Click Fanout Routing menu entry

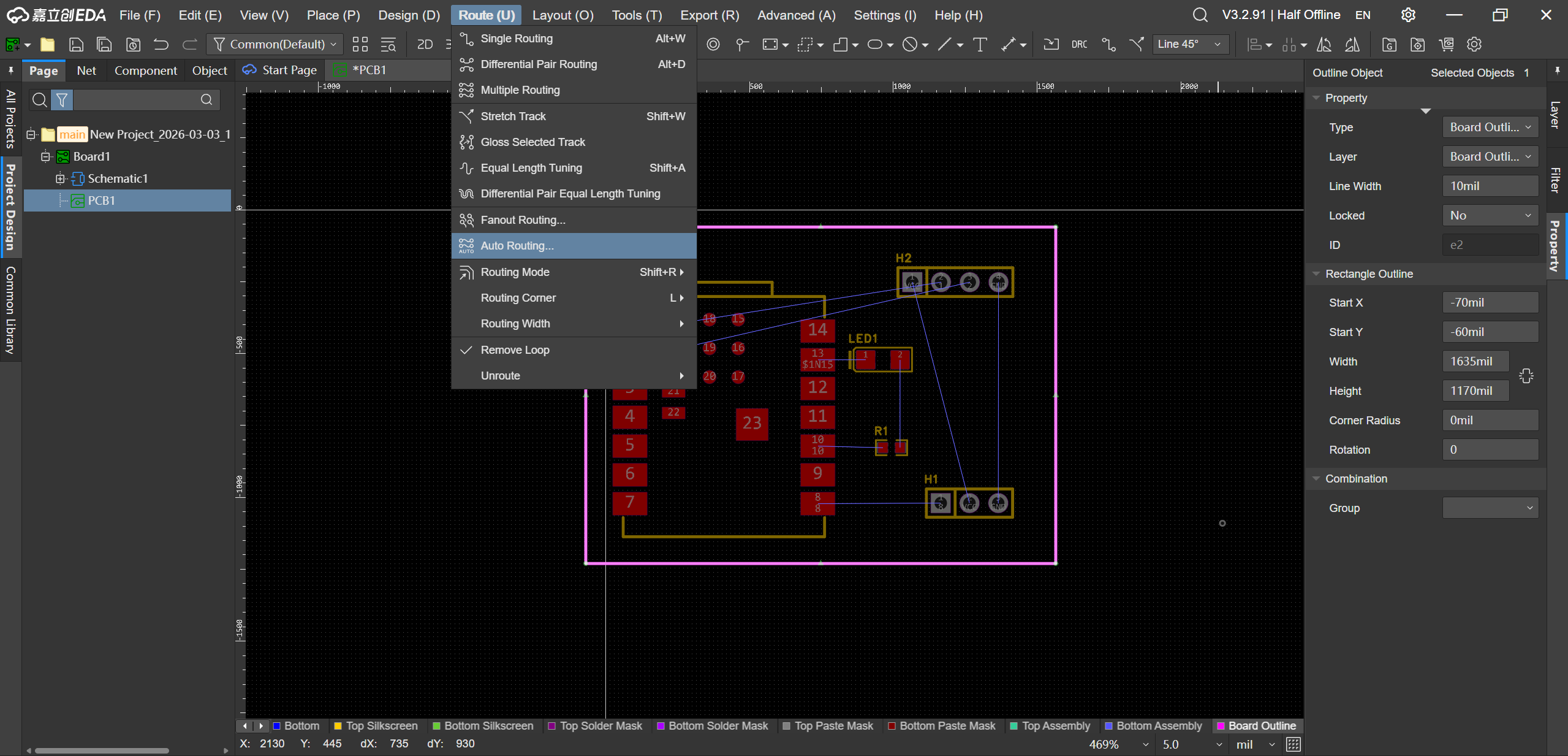(523, 220)
